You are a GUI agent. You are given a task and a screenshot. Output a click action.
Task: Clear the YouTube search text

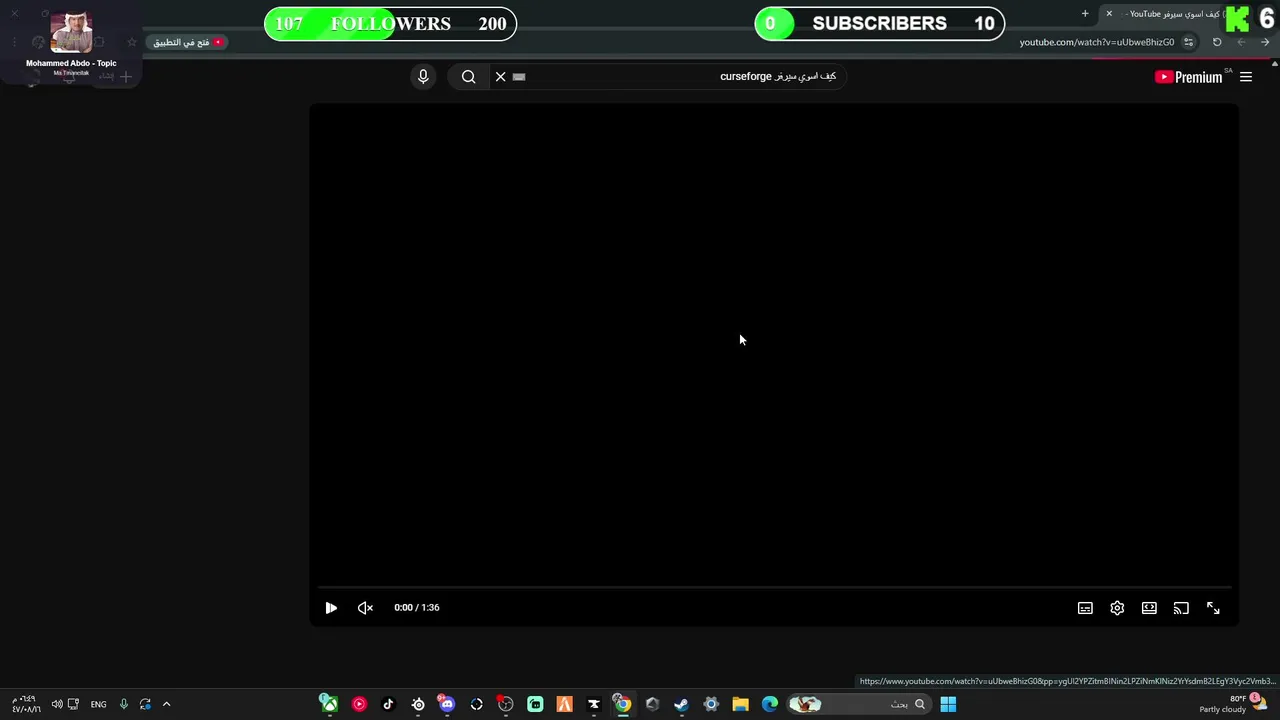point(501,77)
